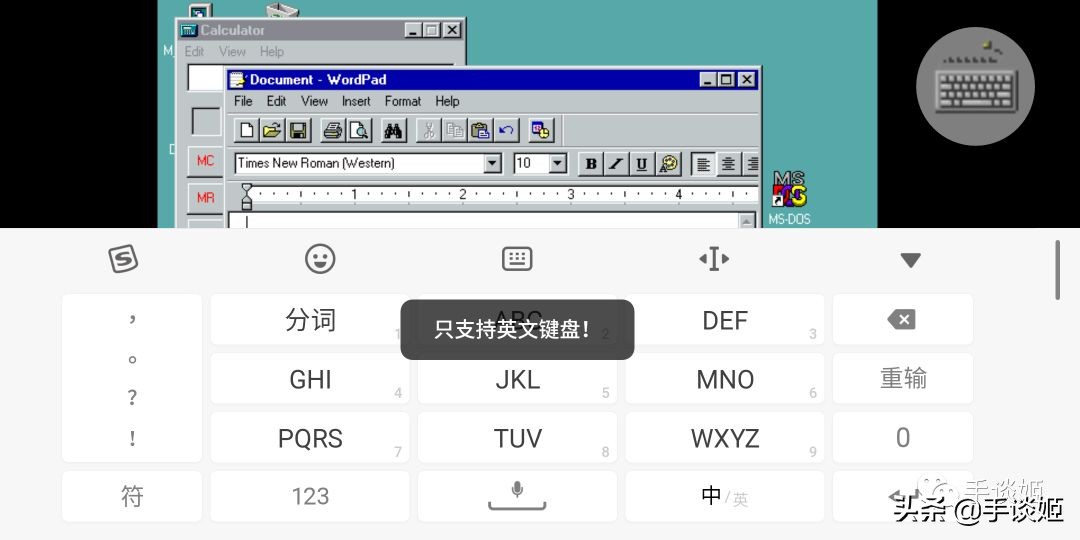1080x540 pixels.
Task: Click the WordPad document text area
Action: click(x=484, y=220)
